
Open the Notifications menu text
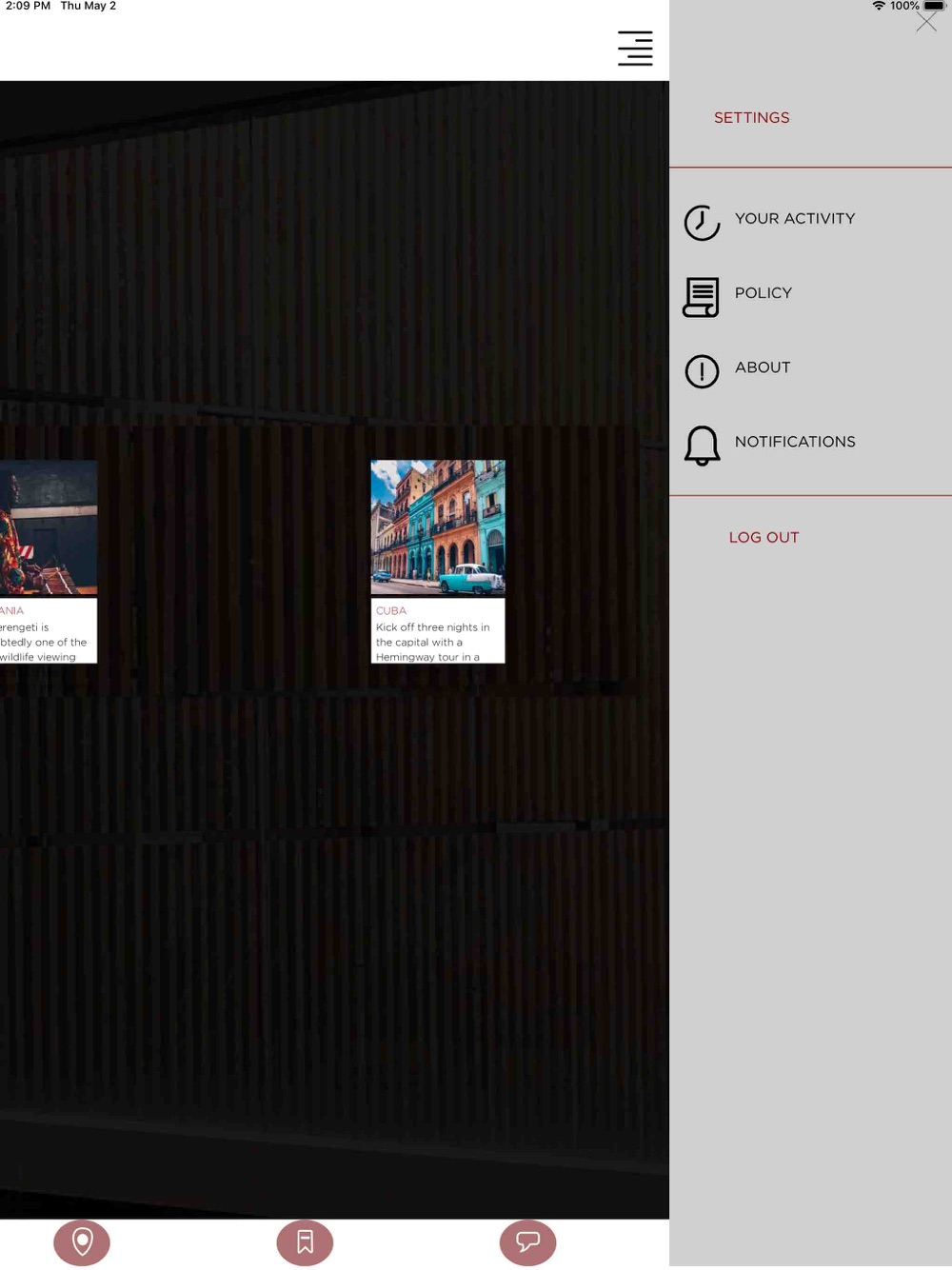794,442
